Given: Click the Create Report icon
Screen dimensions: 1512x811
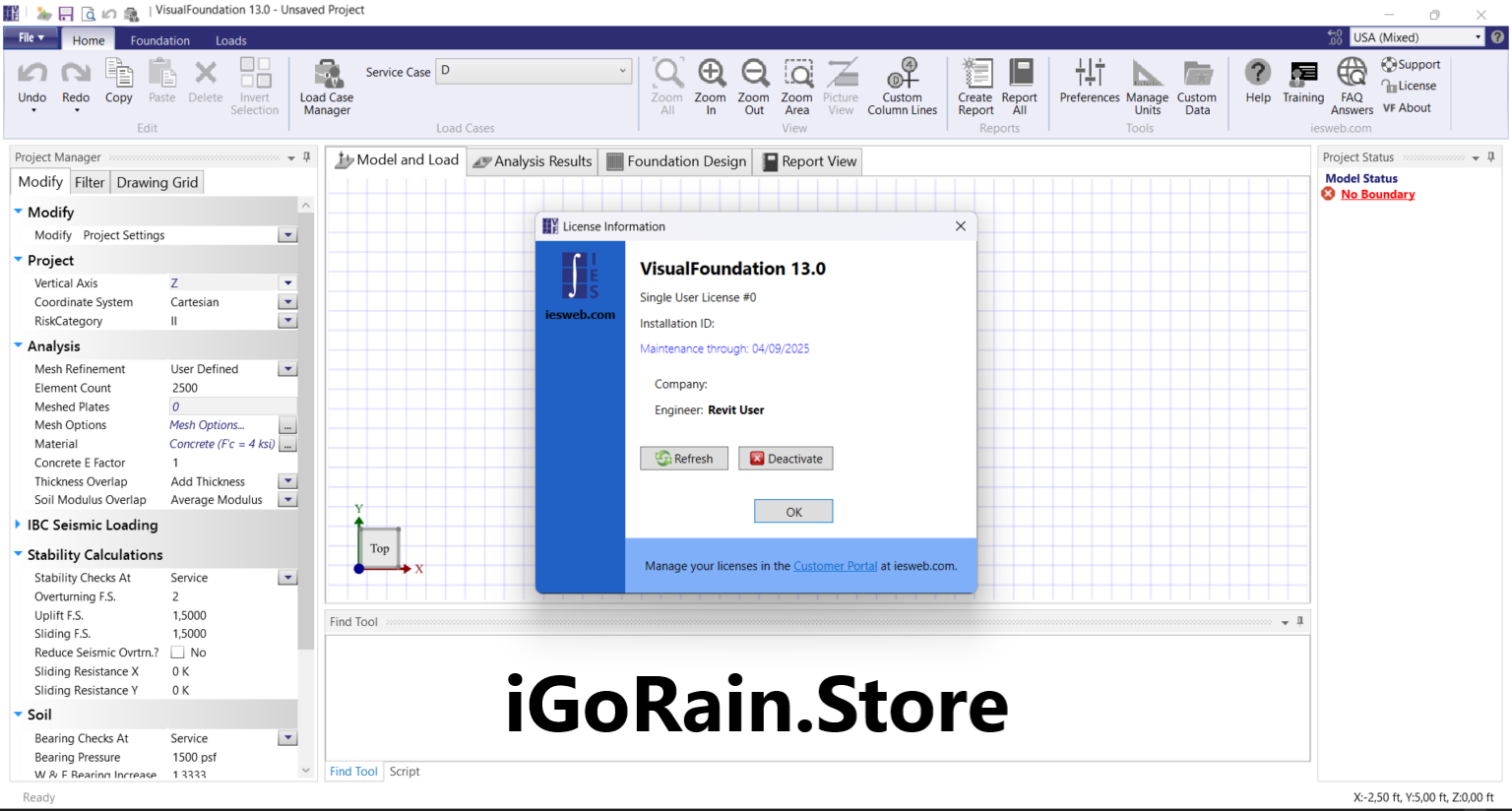Looking at the screenshot, I should [x=976, y=74].
